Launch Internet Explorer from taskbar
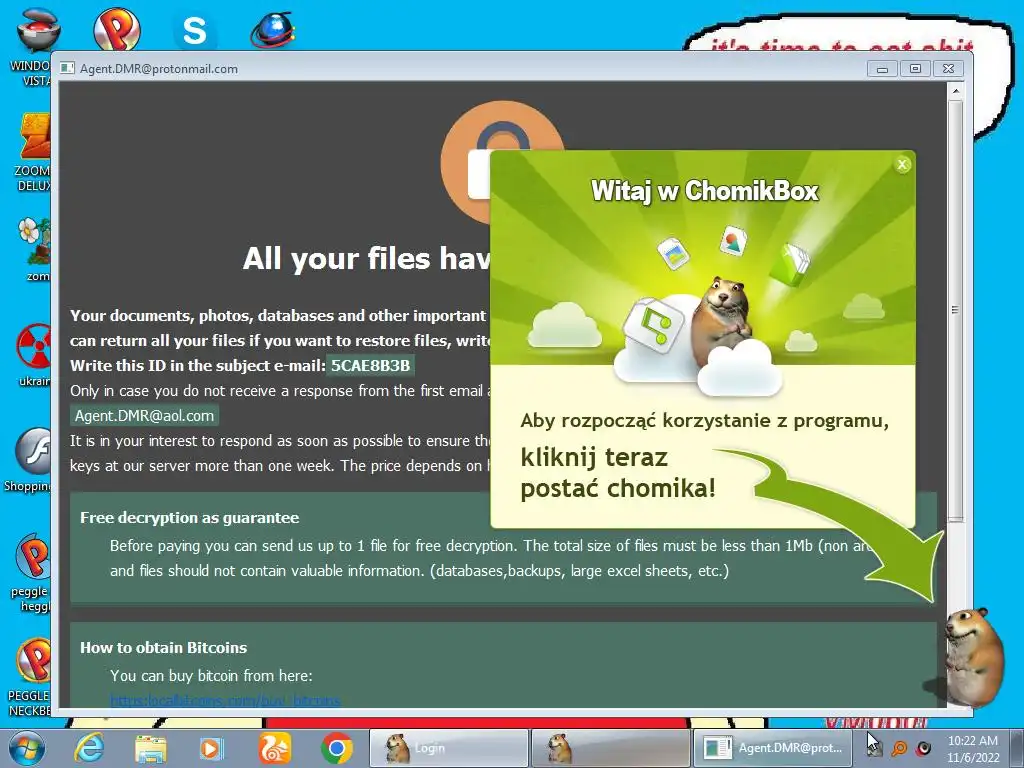 89,748
